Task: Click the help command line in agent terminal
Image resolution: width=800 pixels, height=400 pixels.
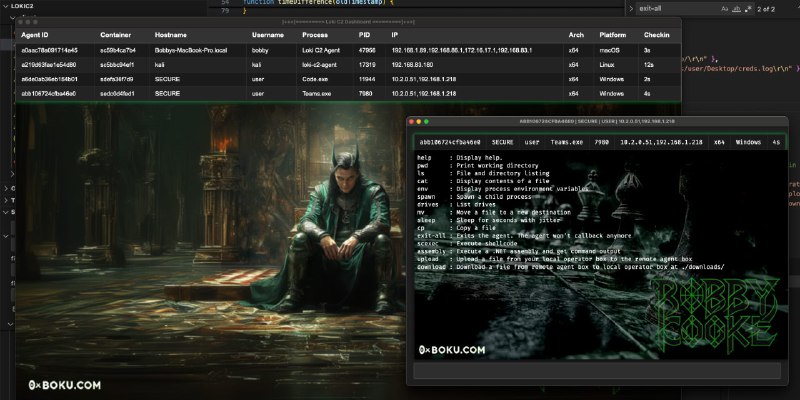Action: [x=460, y=158]
